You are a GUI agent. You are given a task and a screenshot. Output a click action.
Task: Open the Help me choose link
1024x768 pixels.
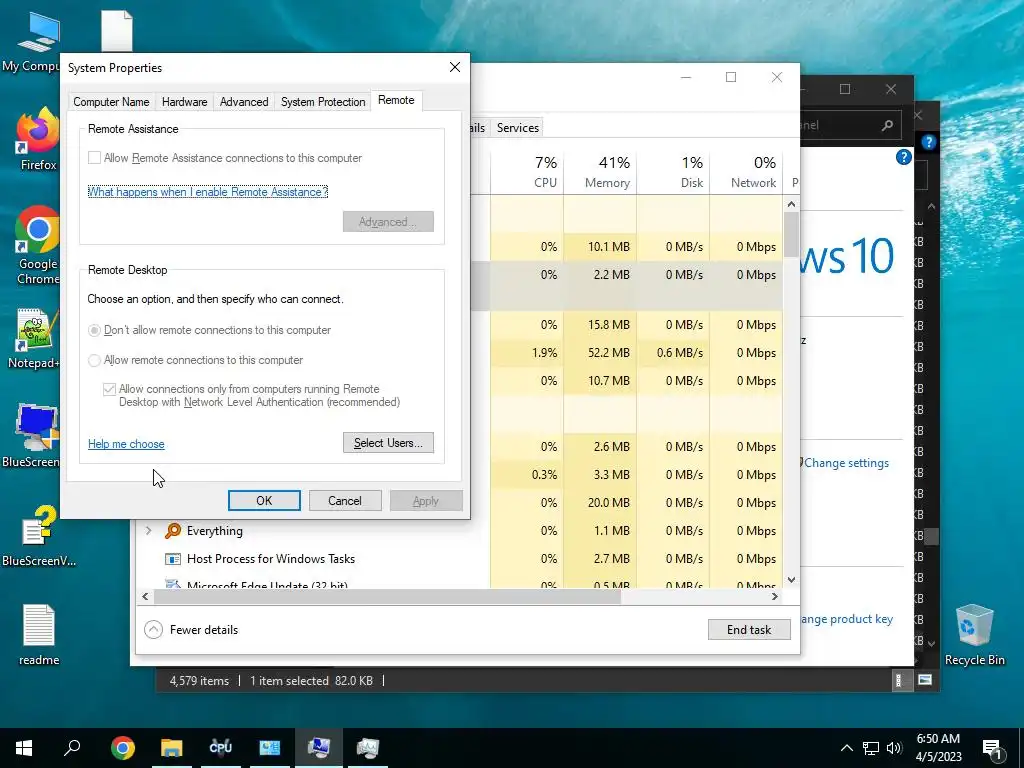[x=126, y=444]
